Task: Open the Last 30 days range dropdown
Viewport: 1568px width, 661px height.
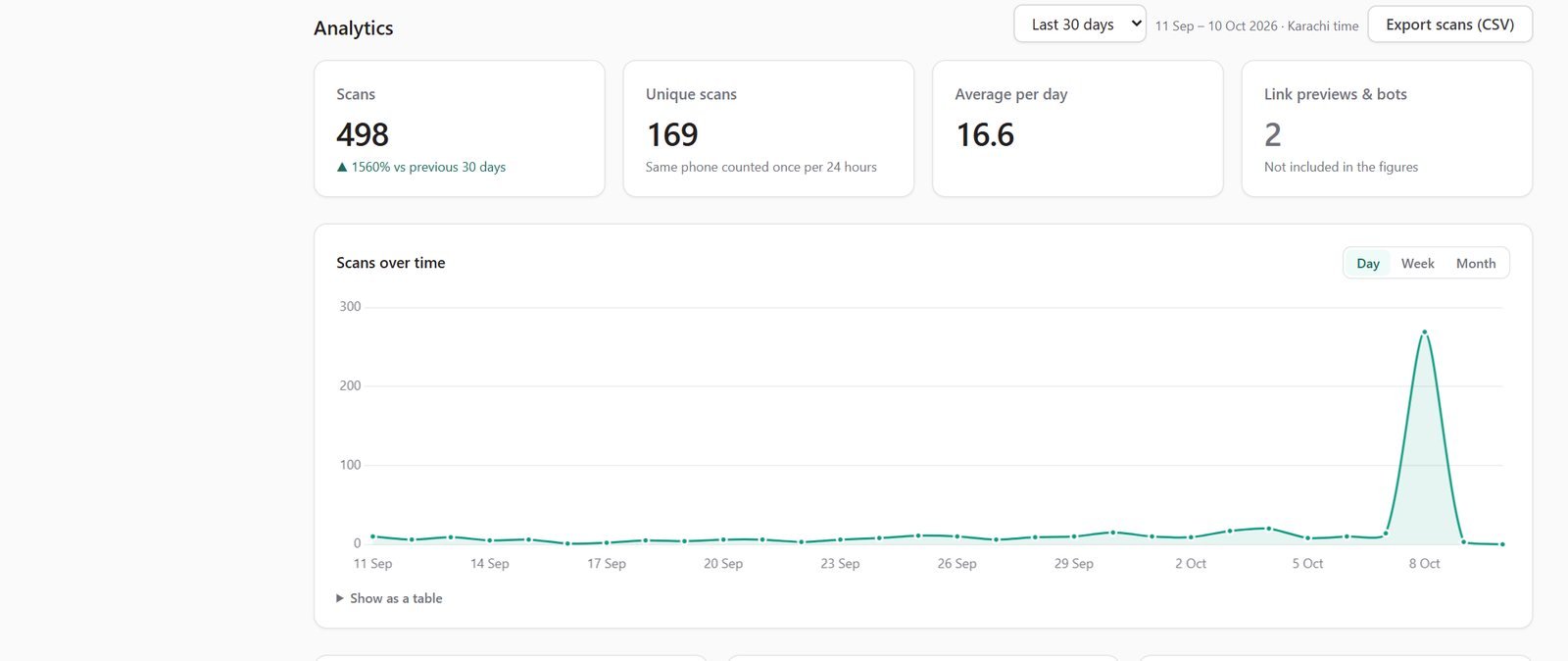Action: pyautogui.click(x=1079, y=25)
